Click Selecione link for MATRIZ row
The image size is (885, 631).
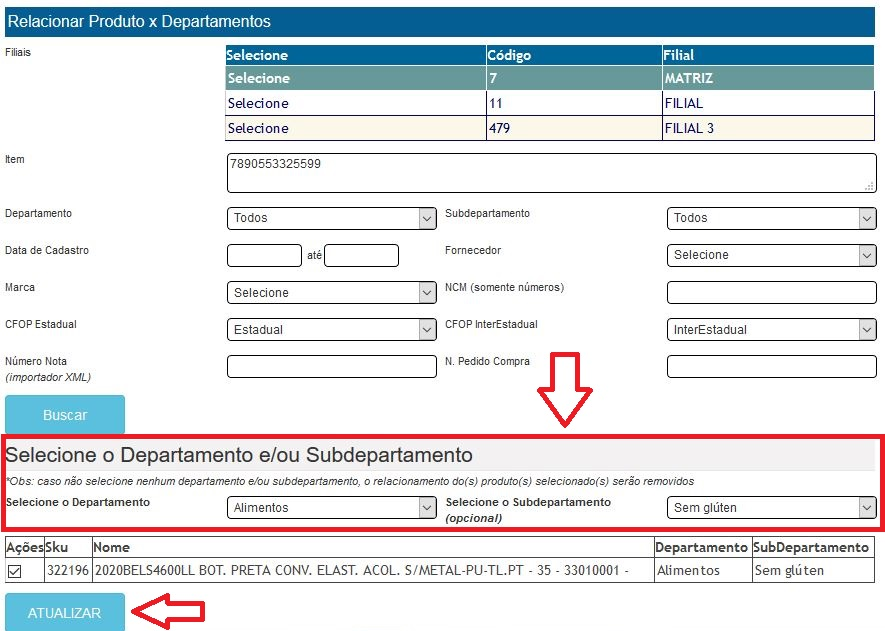(x=259, y=78)
